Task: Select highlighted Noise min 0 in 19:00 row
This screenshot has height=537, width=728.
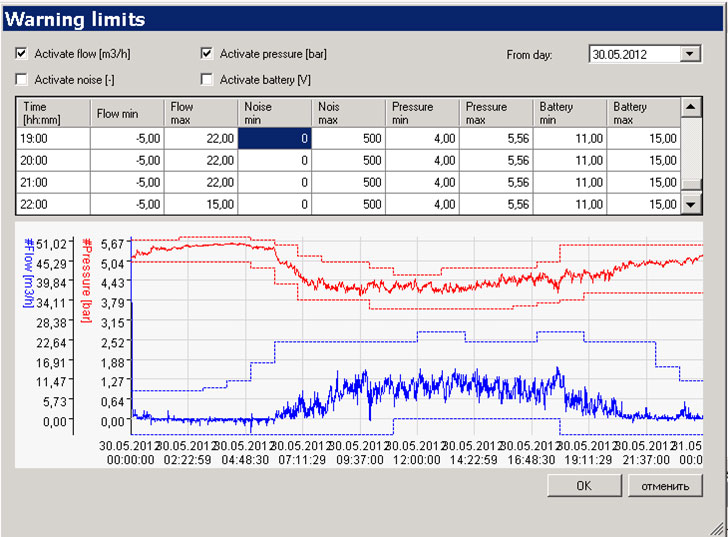Action: pos(274,138)
